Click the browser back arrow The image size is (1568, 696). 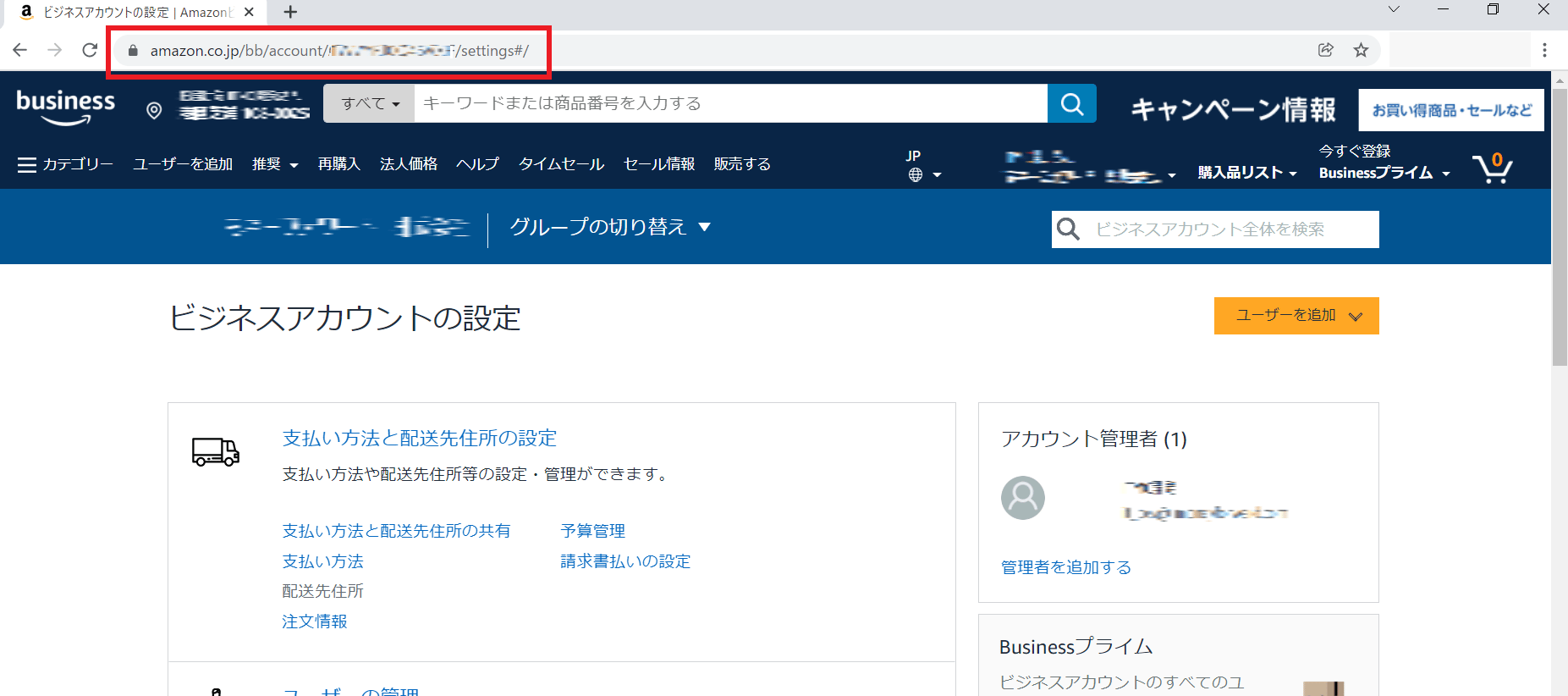coord(20,50)
